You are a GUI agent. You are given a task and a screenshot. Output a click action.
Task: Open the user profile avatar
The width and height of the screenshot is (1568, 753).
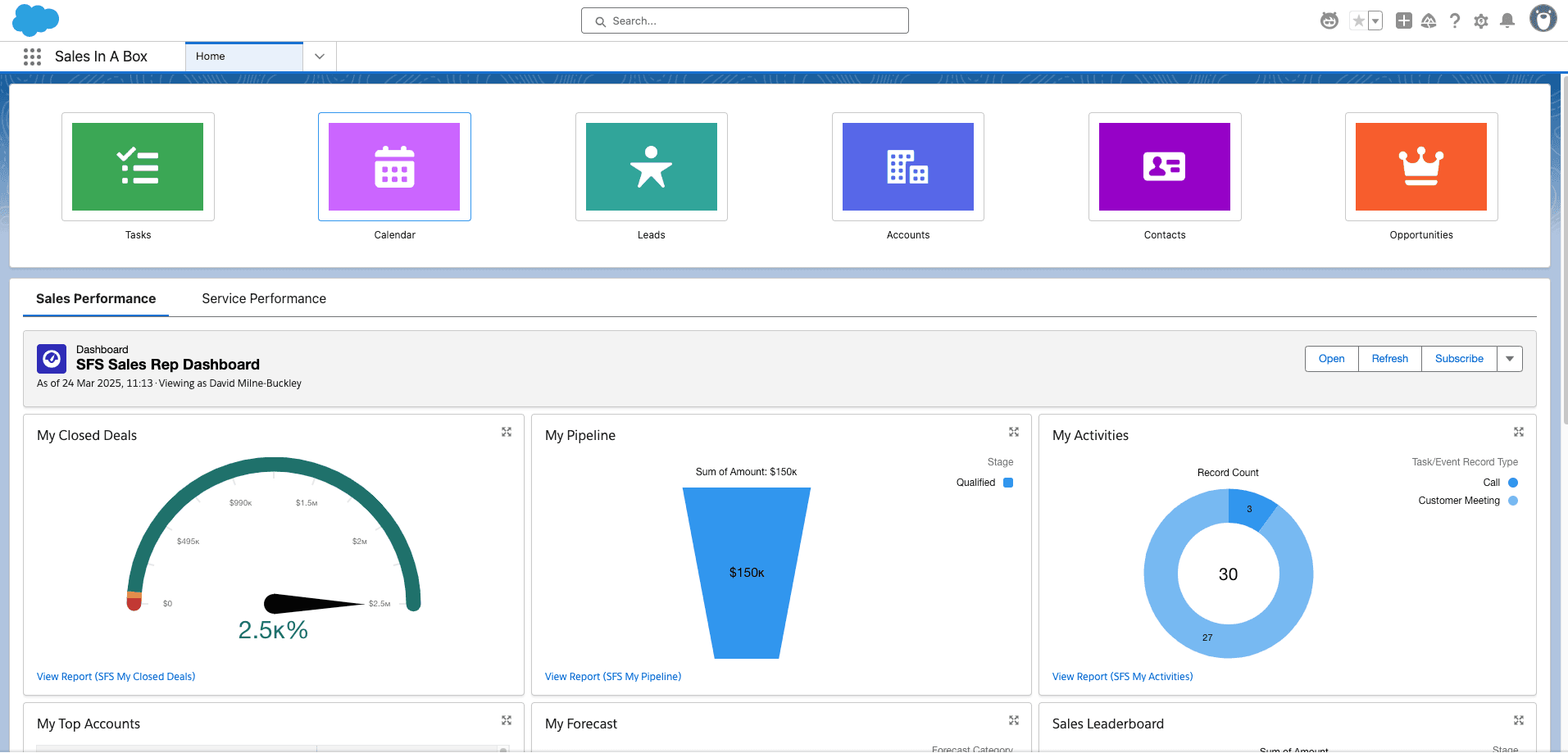point(1543,19)
